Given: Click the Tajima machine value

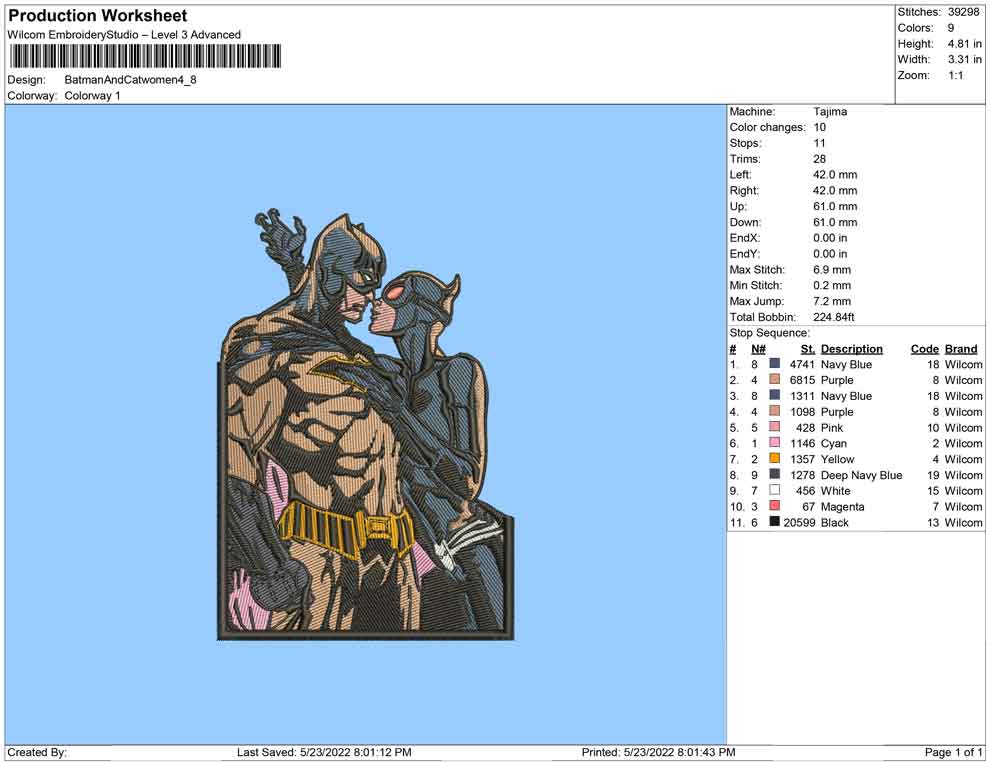Looking at the screenshot, I should (830, 112).
